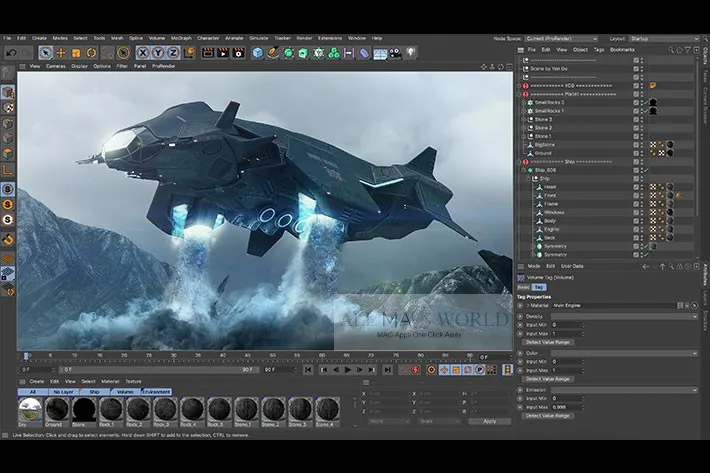The width and height of the screenshot is (710, 473).
Task: Activate the Rotate tool
Action: pyautogui.click(x=91, y=53)
